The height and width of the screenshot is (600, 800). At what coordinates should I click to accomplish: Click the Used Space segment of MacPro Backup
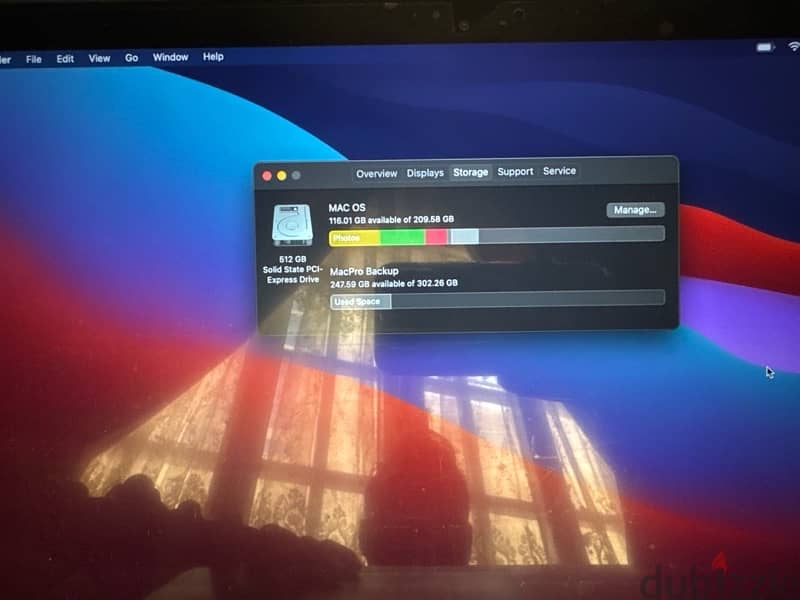(361, 302)
